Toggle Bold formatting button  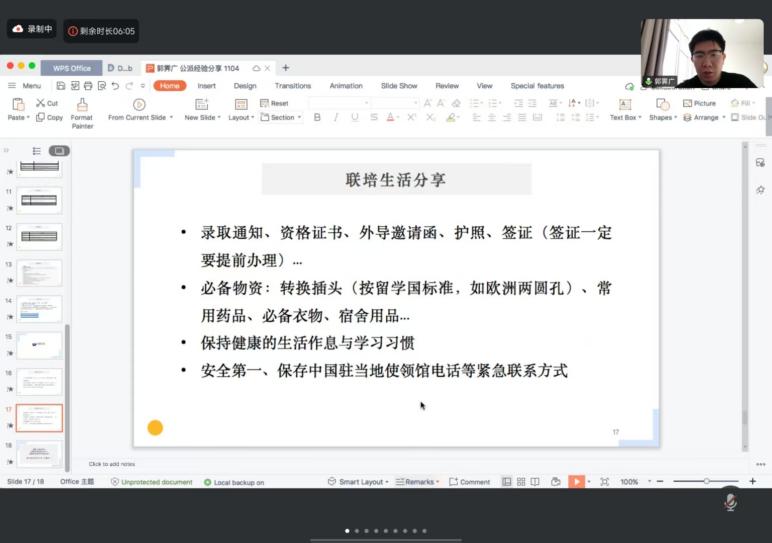(317, 117)
